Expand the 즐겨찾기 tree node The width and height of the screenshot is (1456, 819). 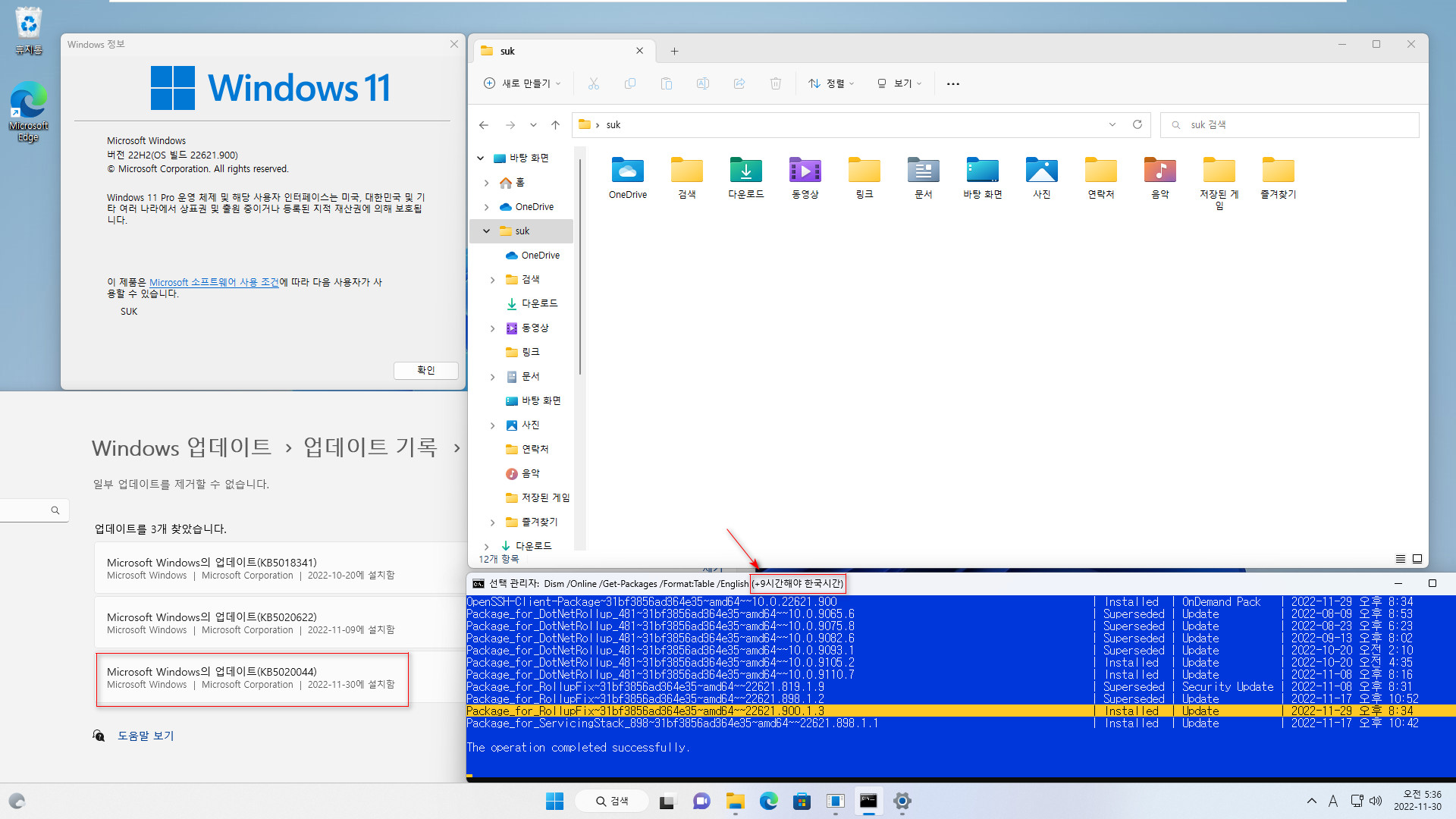pos(492,522)
